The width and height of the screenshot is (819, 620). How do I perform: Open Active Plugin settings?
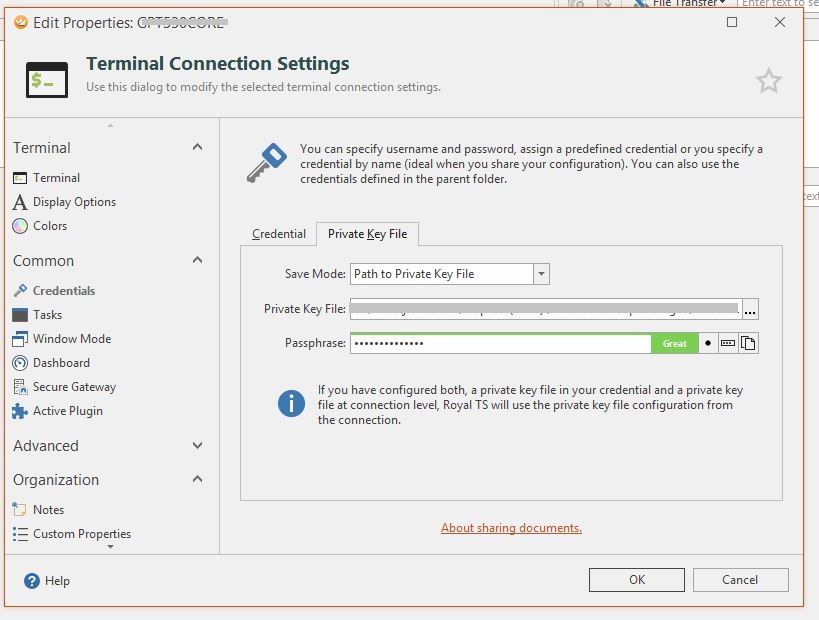[67, 411]
